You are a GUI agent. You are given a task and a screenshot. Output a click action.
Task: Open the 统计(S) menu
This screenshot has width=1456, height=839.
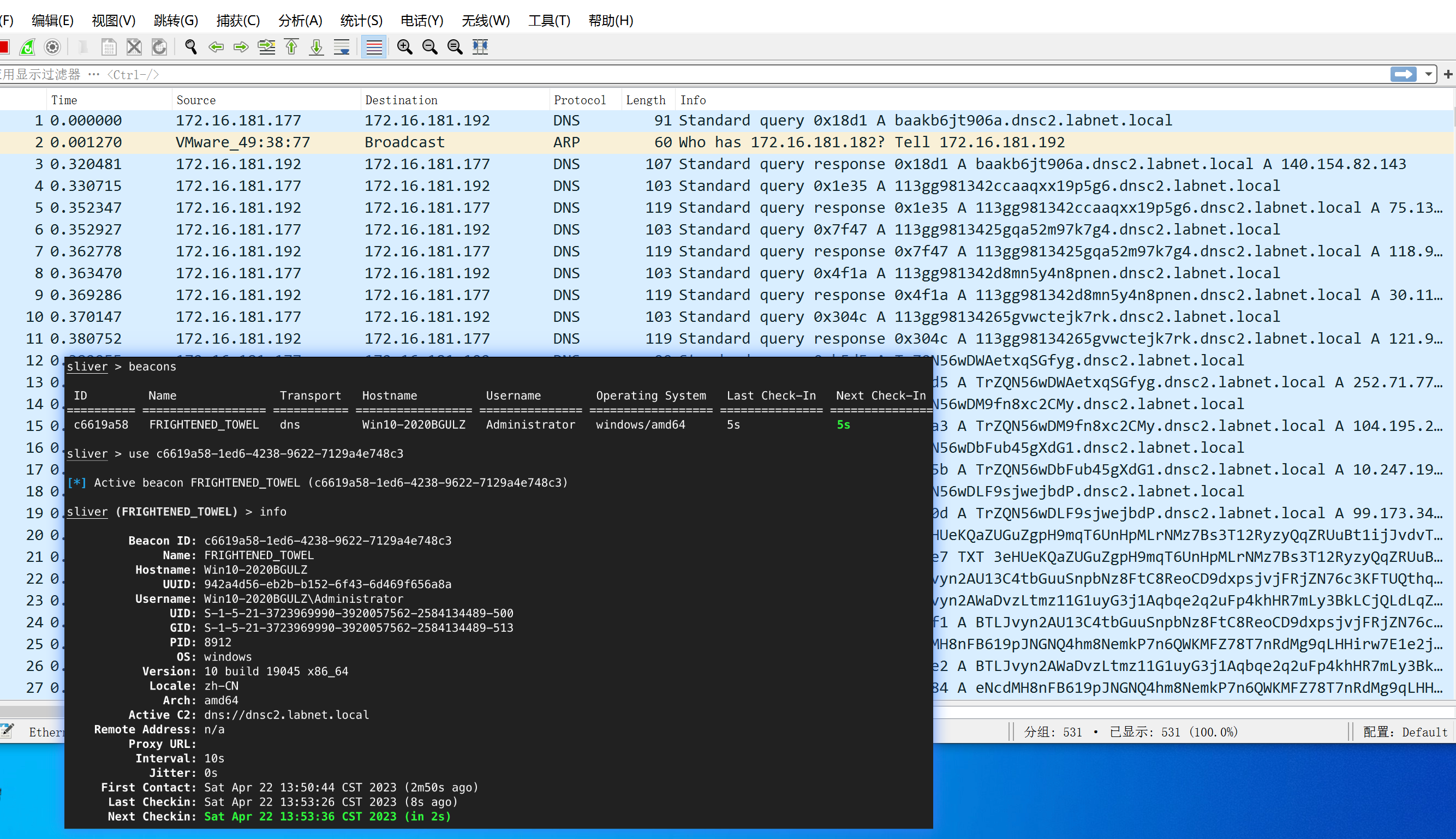pos(361,21)
